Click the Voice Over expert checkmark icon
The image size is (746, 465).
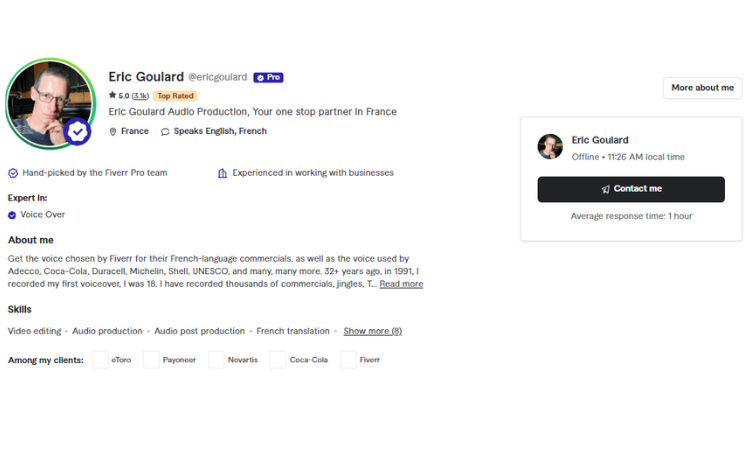pos(12,215)
